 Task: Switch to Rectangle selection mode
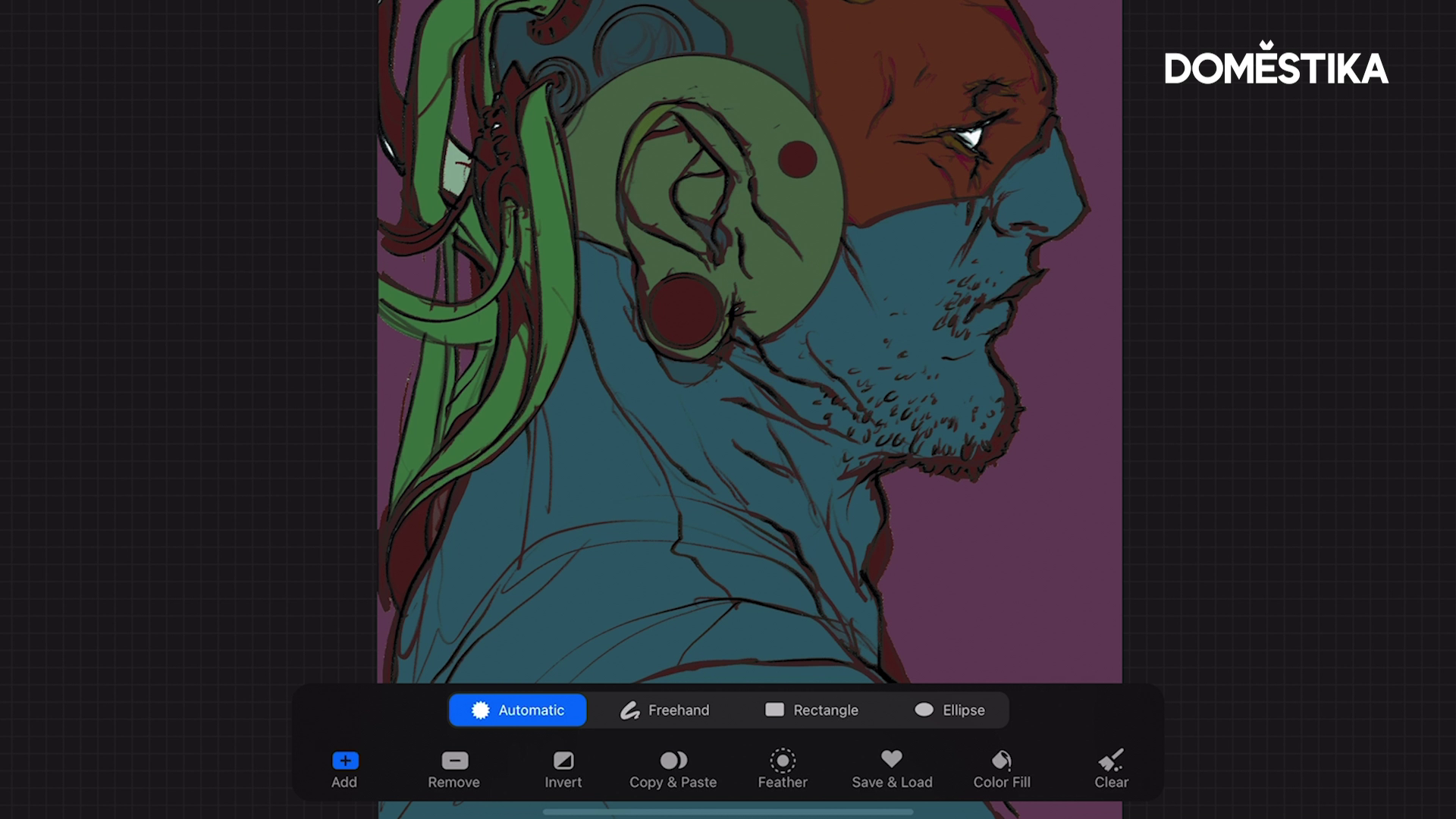[x=811, y=710]
